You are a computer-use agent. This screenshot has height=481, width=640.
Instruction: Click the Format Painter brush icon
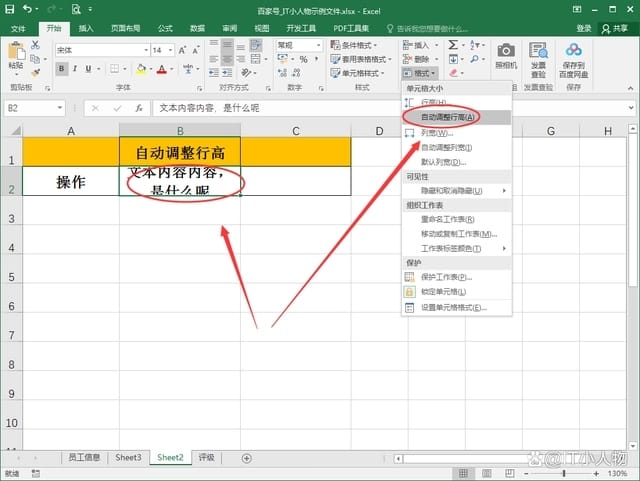point(35,73)
